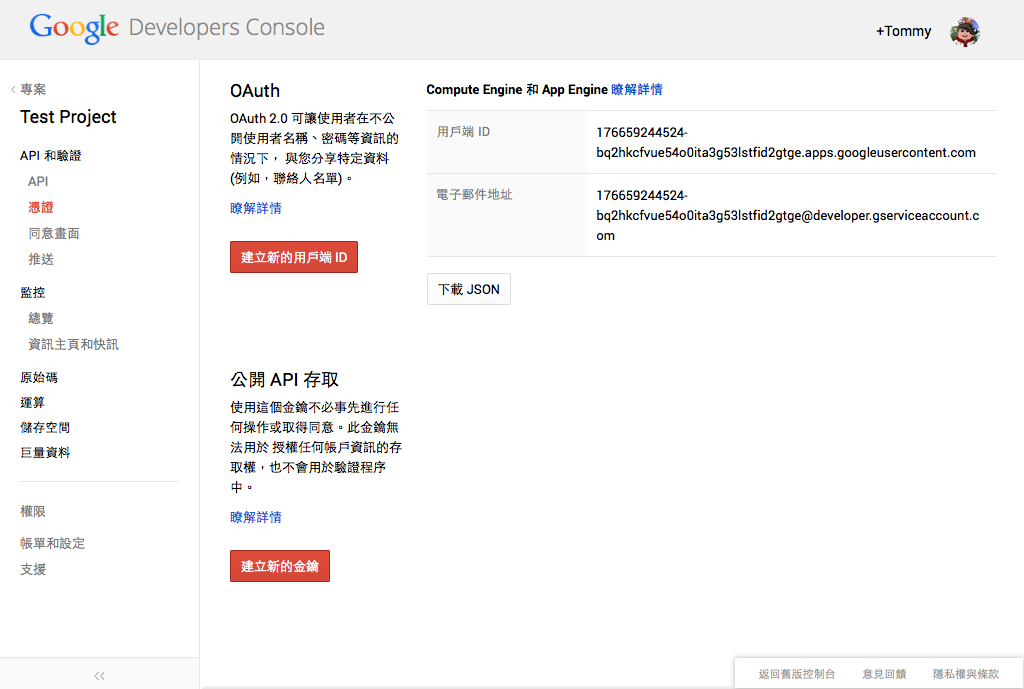The width and height of the screenshot is (1024, 689).
Task: Open 瞭解詳情 link under OAuth description
Action: pos(255,208)
